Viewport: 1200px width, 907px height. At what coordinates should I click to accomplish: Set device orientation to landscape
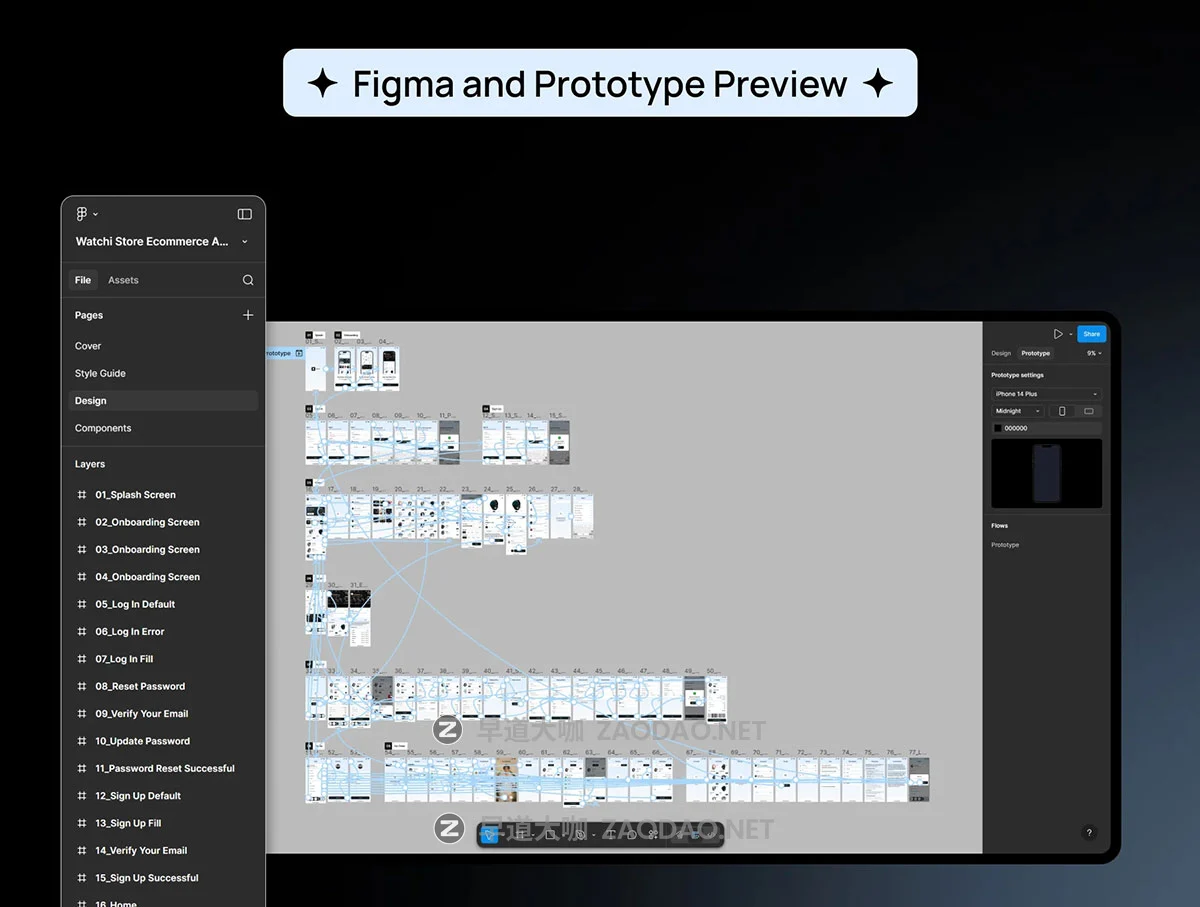click(1089, 411)
